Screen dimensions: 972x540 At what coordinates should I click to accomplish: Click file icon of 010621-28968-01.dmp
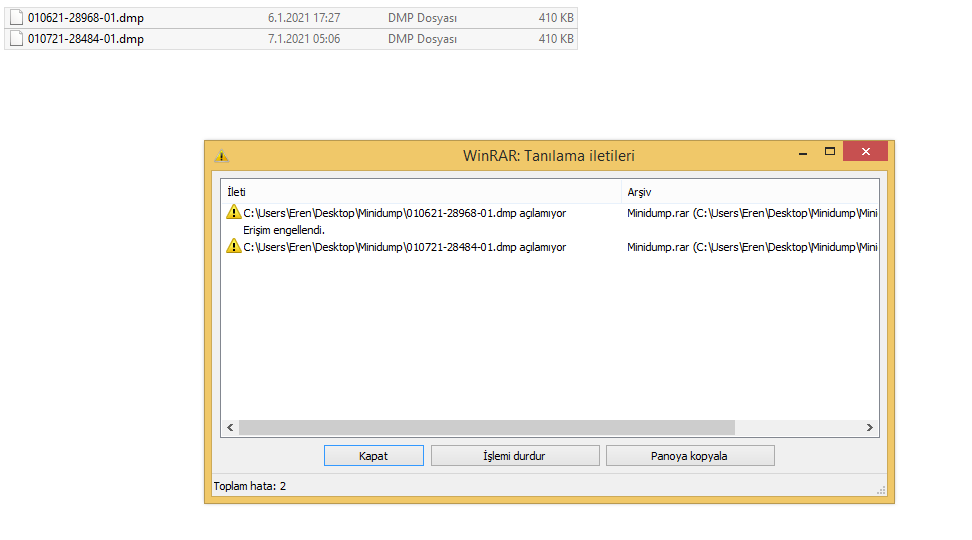(17, 18)
